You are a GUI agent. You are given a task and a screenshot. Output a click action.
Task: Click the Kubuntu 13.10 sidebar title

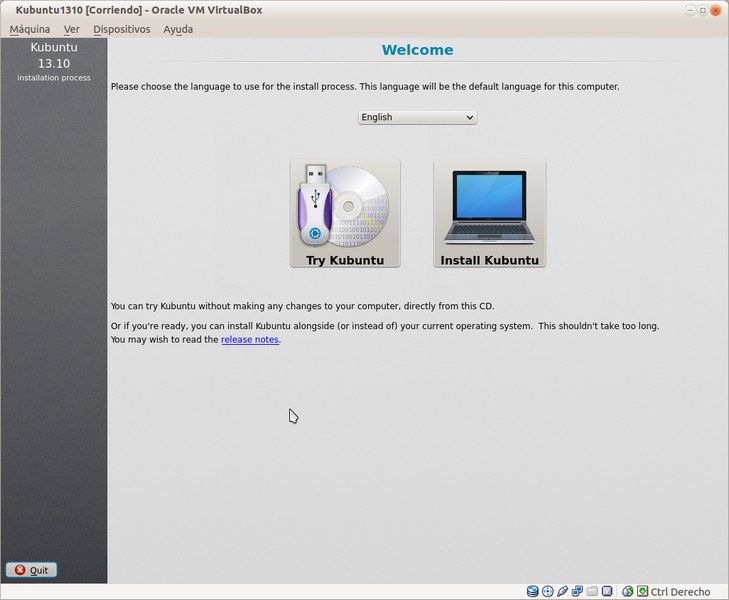(x=54, y=55)
